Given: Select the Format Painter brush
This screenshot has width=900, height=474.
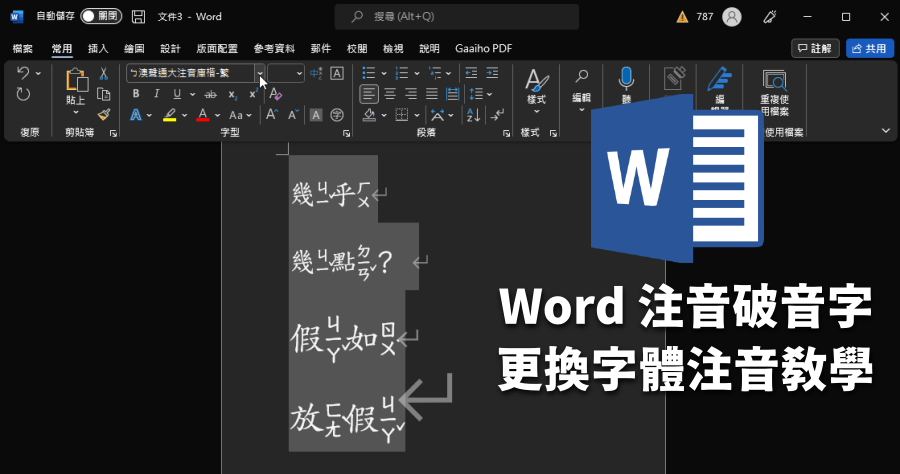Looking at the screenshot, I should [x=103, y=115].
